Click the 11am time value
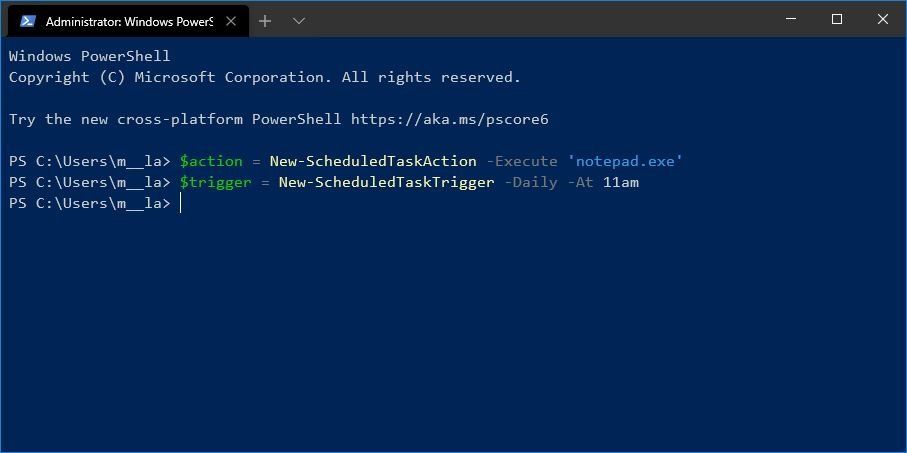The image size is (907, 453). tap(621, 182)
